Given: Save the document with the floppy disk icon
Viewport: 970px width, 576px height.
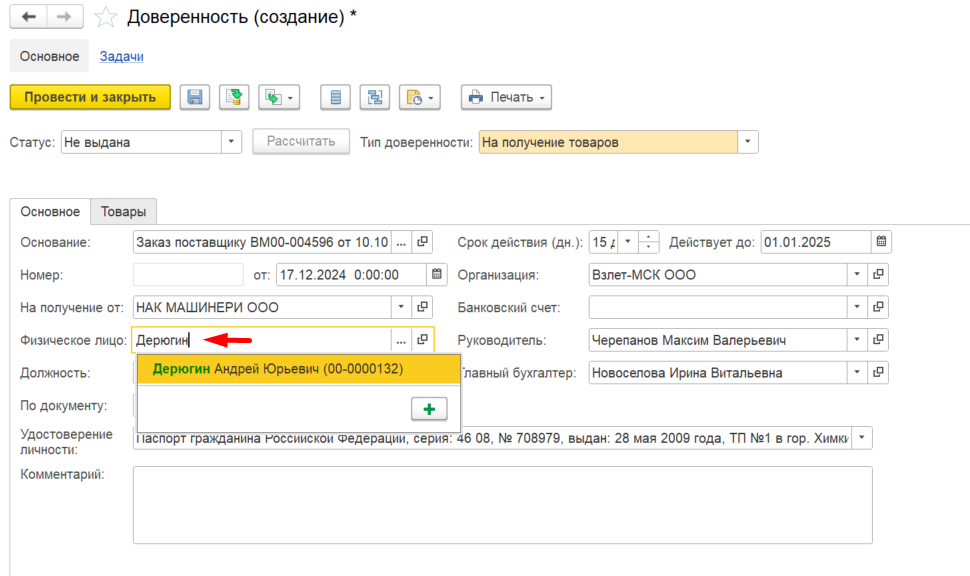Looking at the screenshot, I should coord(195,97).
